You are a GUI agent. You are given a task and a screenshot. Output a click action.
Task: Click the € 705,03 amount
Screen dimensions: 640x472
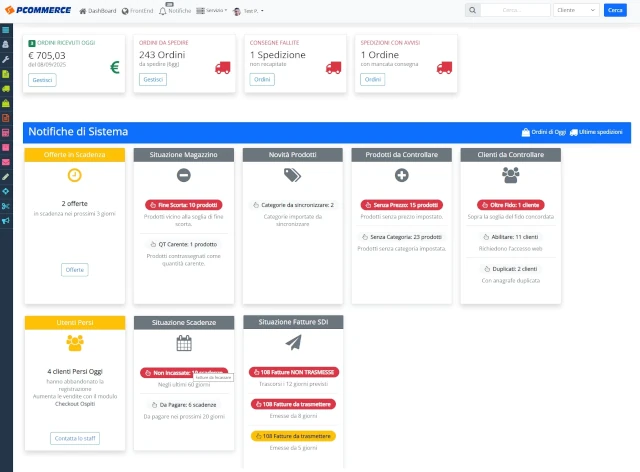point(47,56)
